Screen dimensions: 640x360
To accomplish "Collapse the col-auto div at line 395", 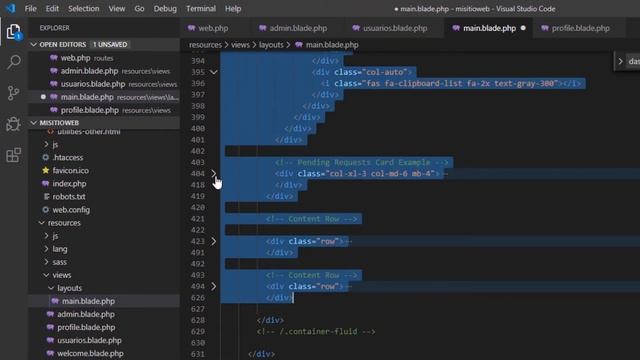I will pos(213,72).
